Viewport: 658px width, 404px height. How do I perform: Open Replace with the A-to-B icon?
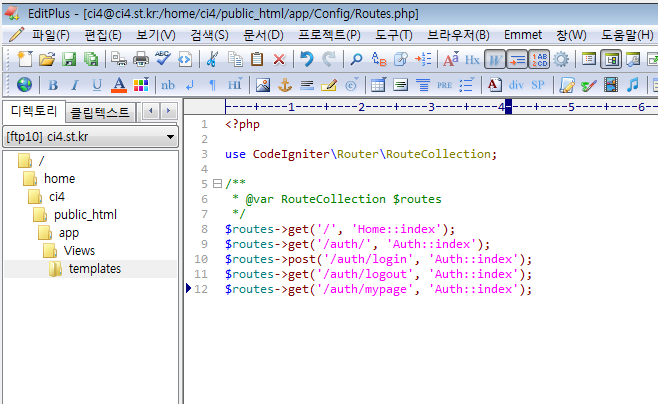[x=379, y=59]
